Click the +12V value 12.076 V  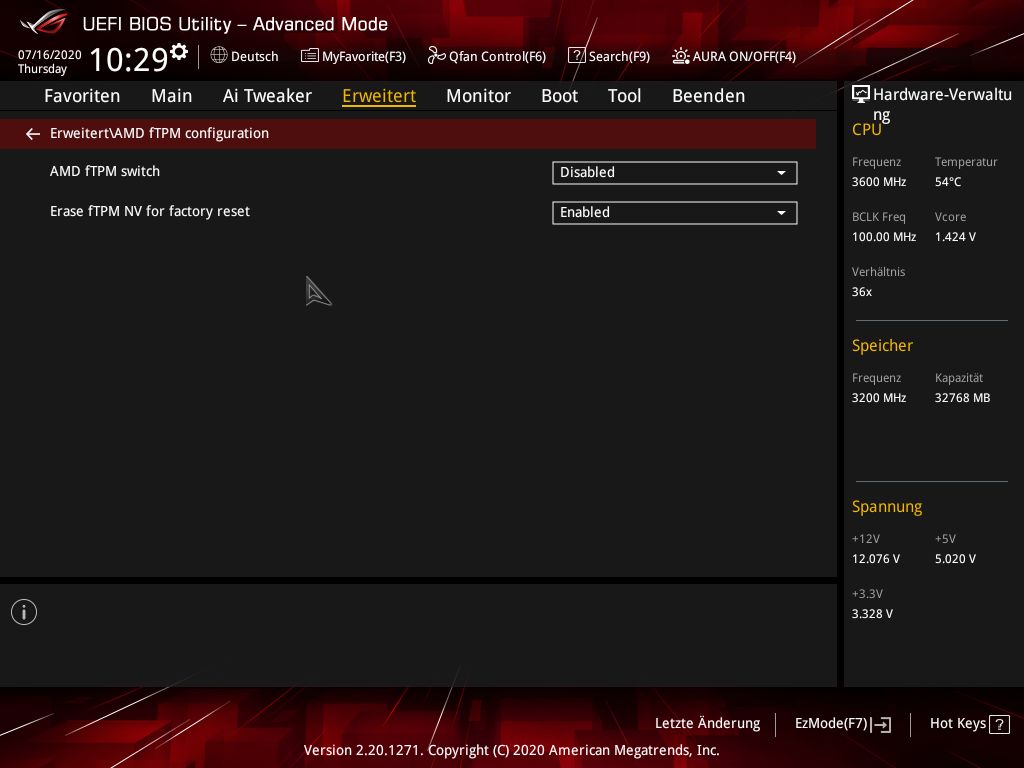tap(876, 559)
